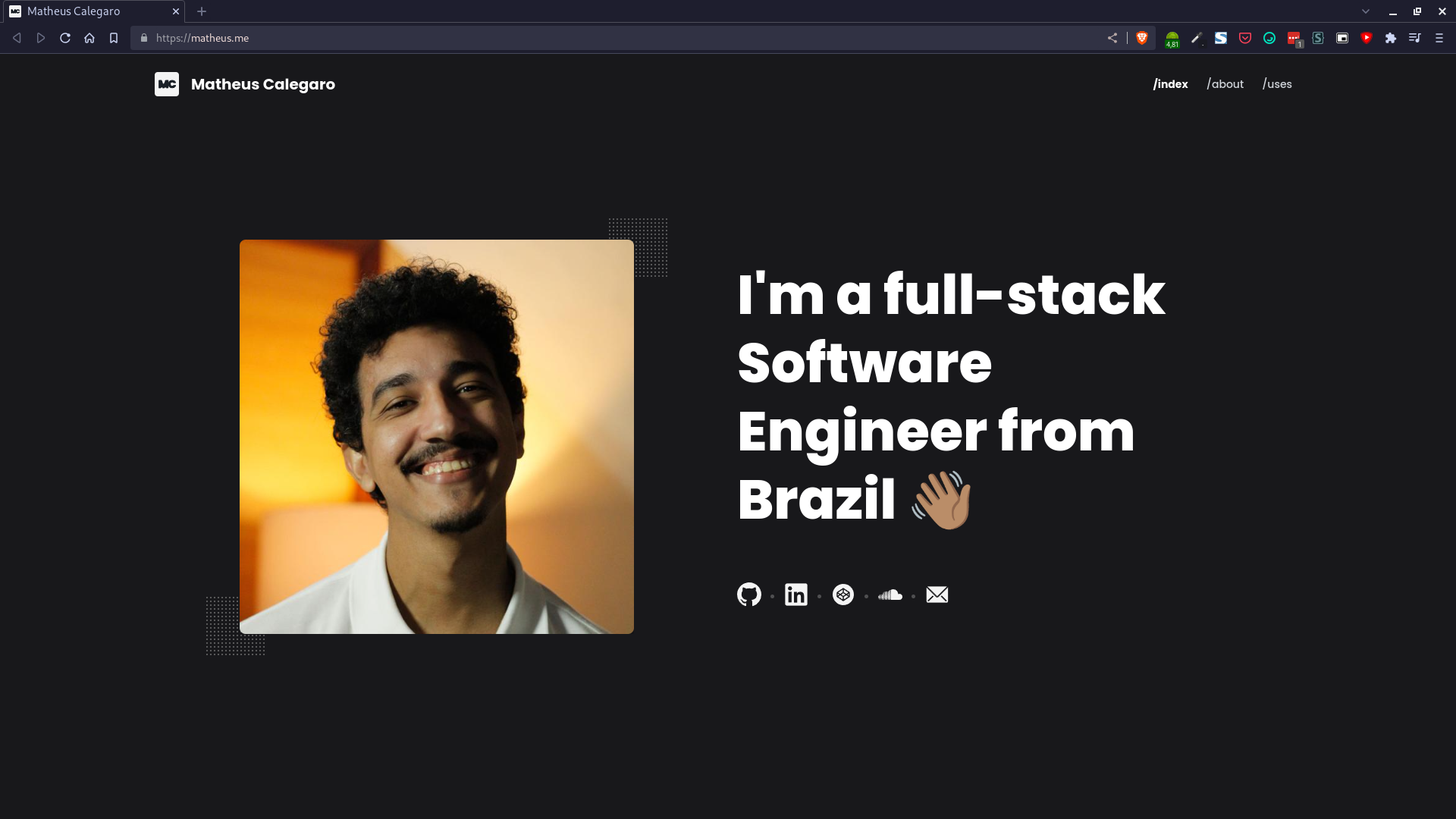Open the GitHub profile icon
Image resolution: width=1456 pixels, height=819 pixels.
pyautogui.click(x=748, y=595)
